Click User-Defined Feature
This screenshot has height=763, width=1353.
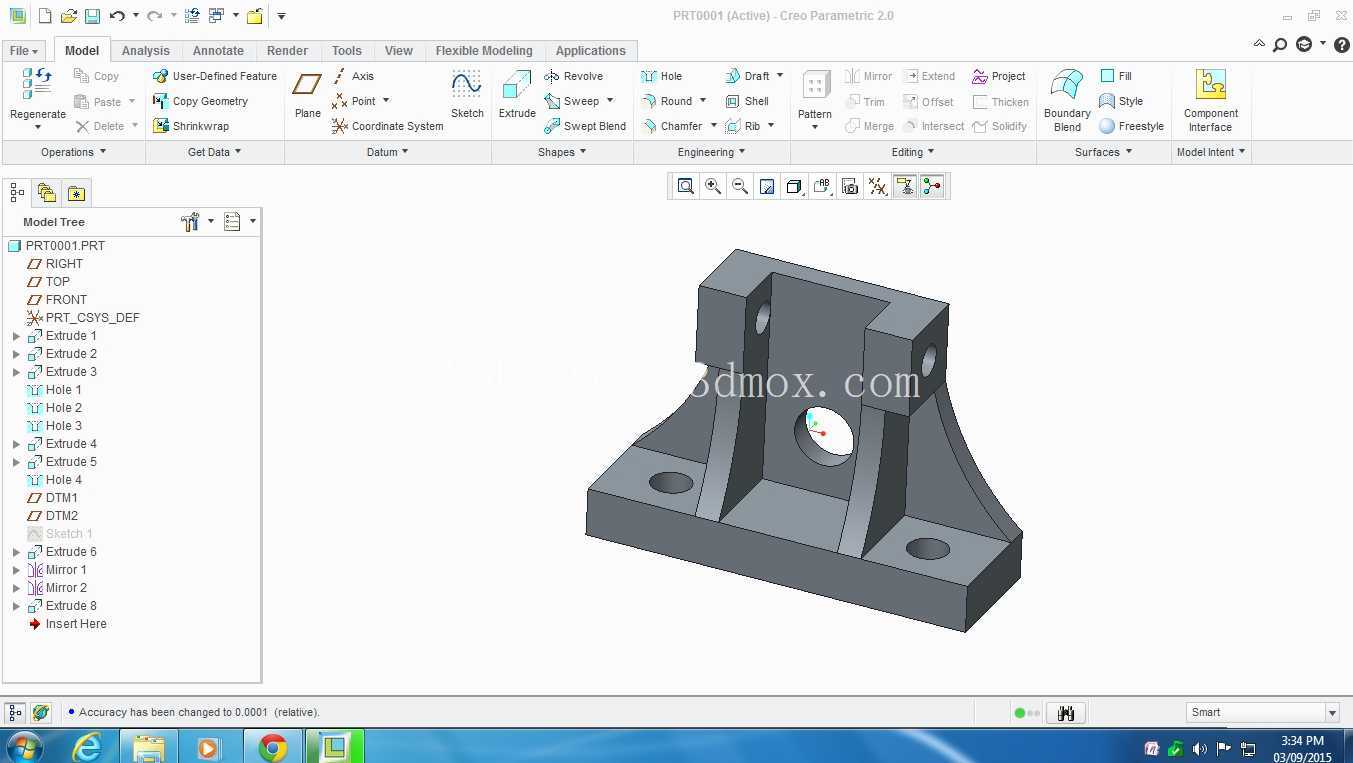(215, 76)
